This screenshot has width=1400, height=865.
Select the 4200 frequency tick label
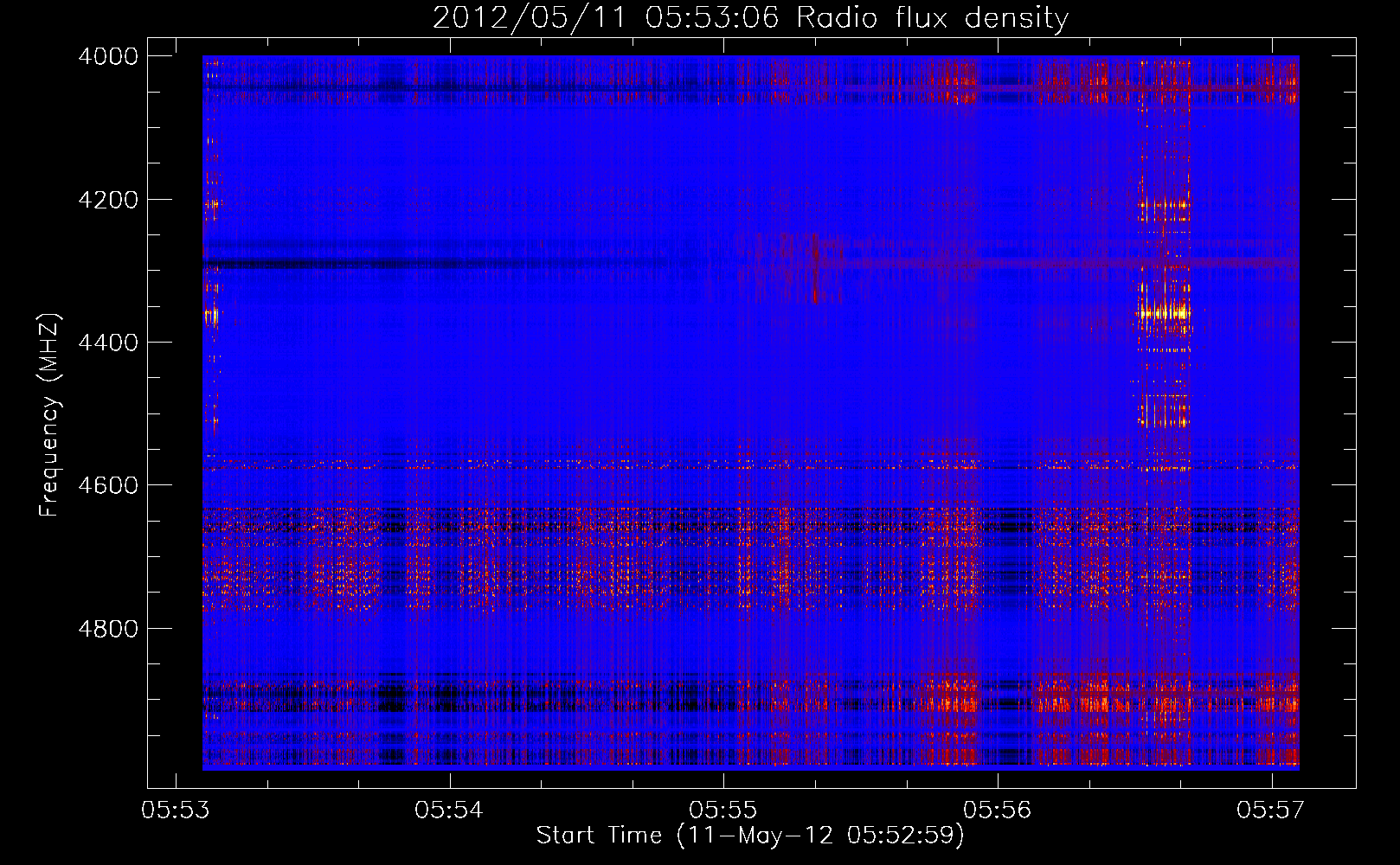(108, 200)
